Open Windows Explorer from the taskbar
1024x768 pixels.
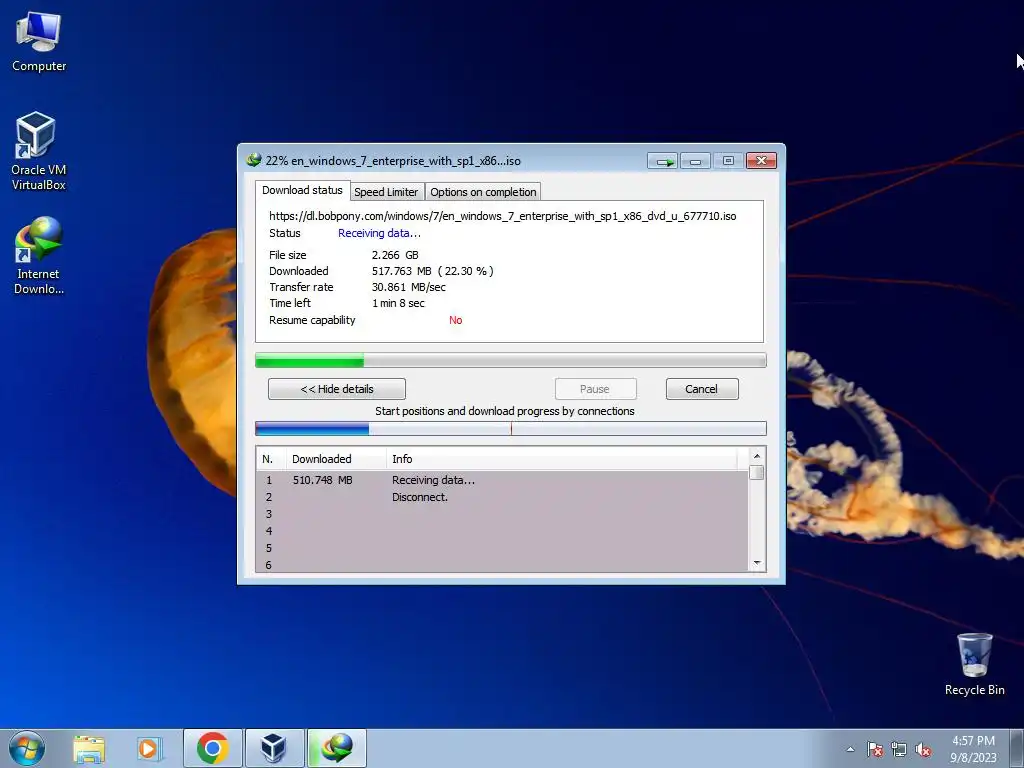(x=89, y=748)
